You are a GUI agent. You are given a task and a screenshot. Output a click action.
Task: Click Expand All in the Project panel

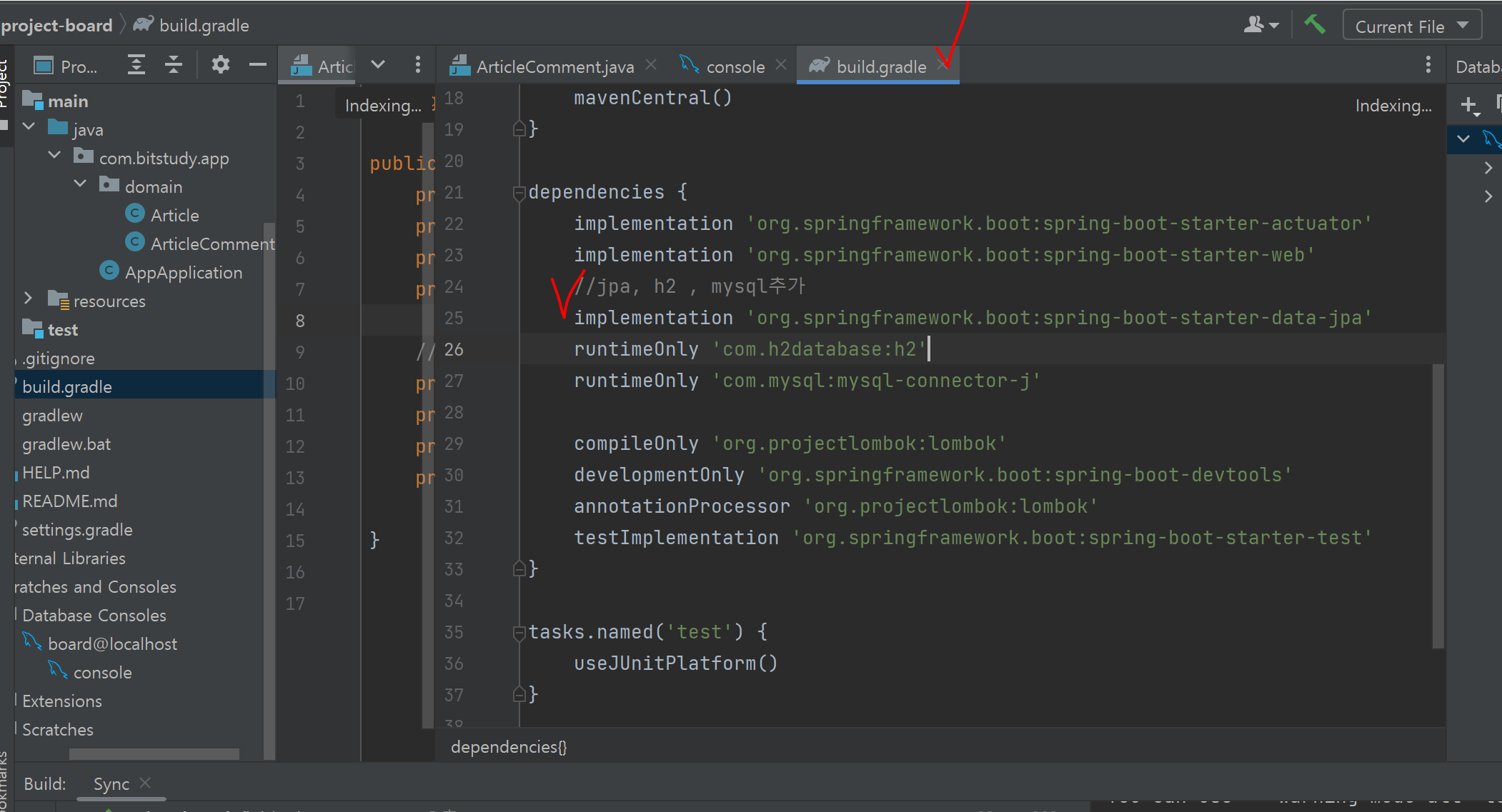pos(136,66)
